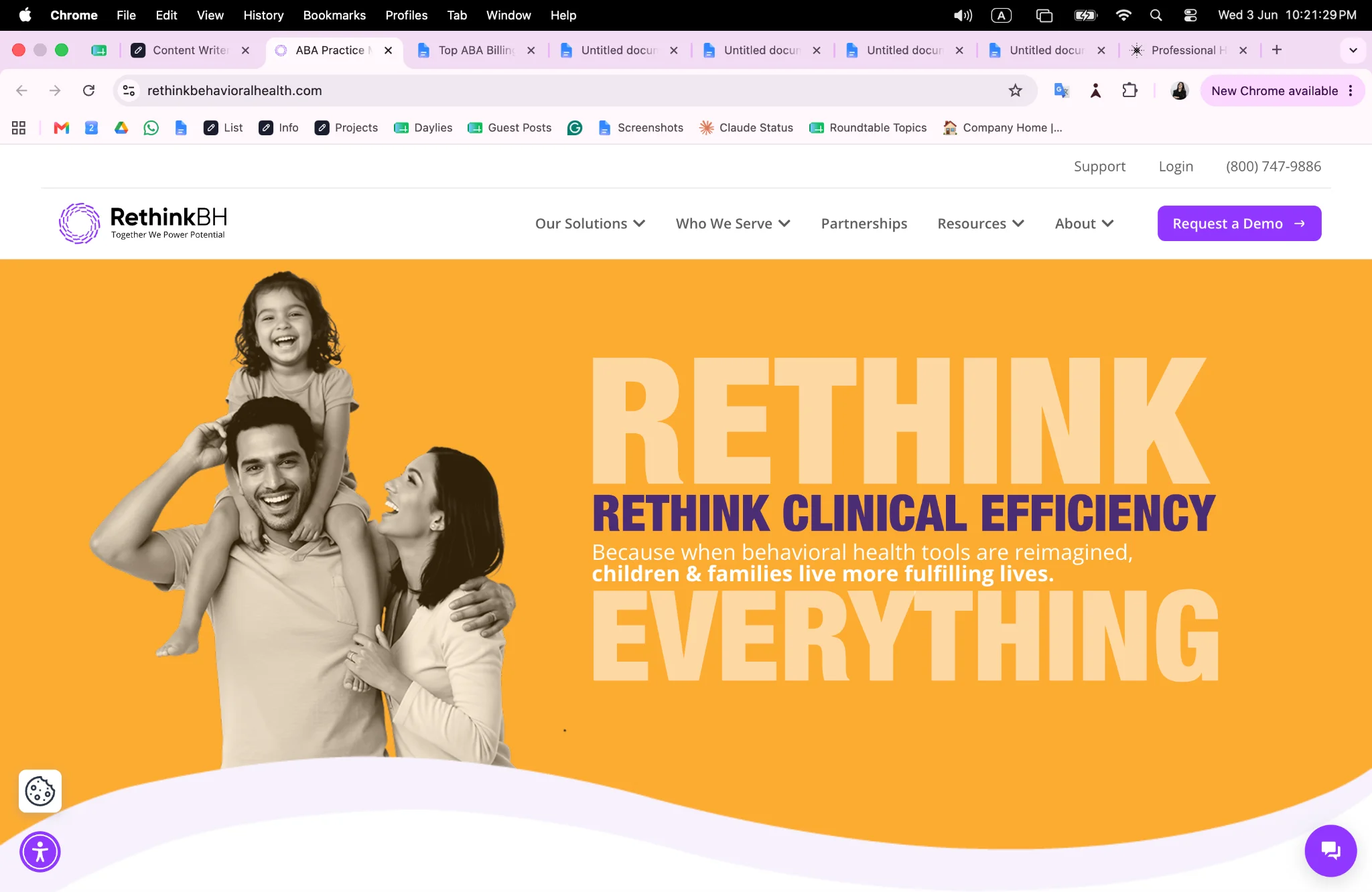The height and width of the screenshot is (892, 1372).
Task: Open Spotlight search icon
Action: tap(1156, 15)
